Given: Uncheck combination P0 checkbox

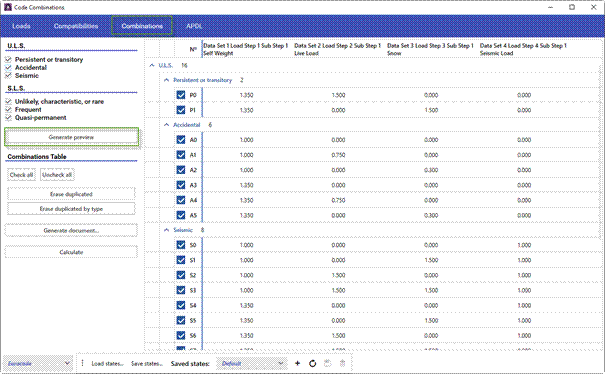Looking at the screenshot, I should pos(181,95).
